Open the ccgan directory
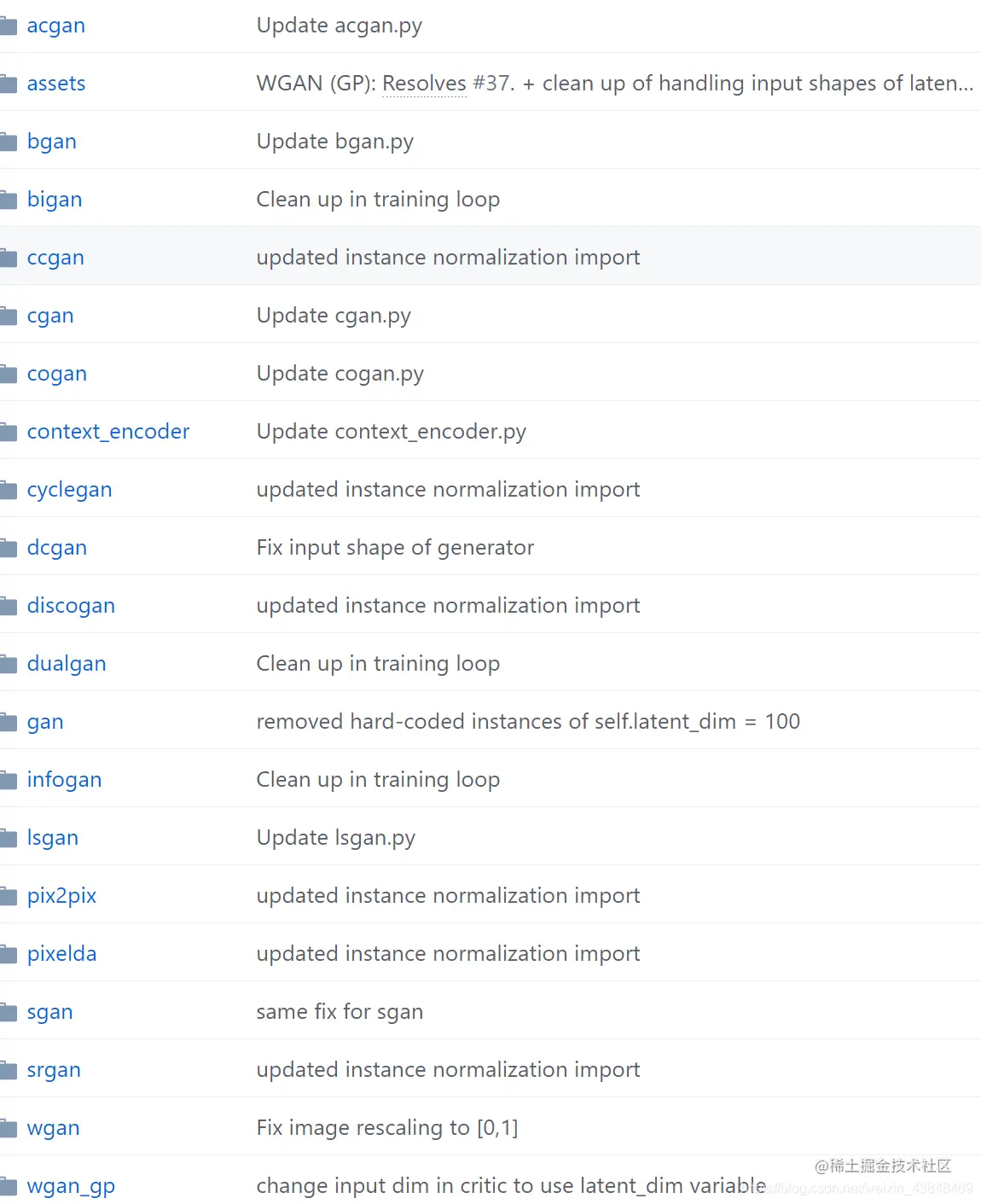The image size is (981, 1204). click(55, 259)
